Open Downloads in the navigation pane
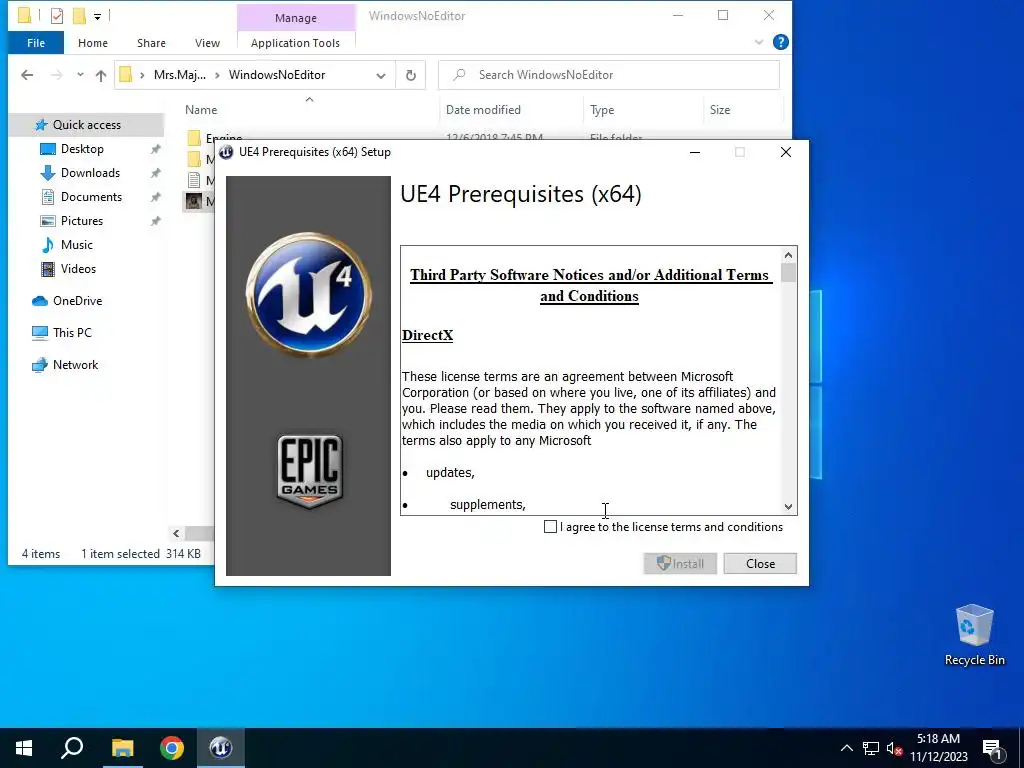 pos(90,173)
